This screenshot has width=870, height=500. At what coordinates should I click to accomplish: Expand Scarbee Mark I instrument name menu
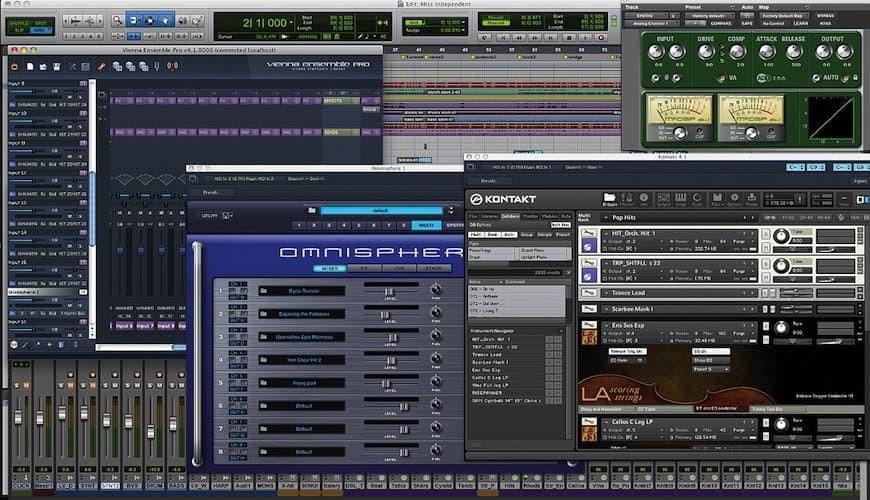606,309
